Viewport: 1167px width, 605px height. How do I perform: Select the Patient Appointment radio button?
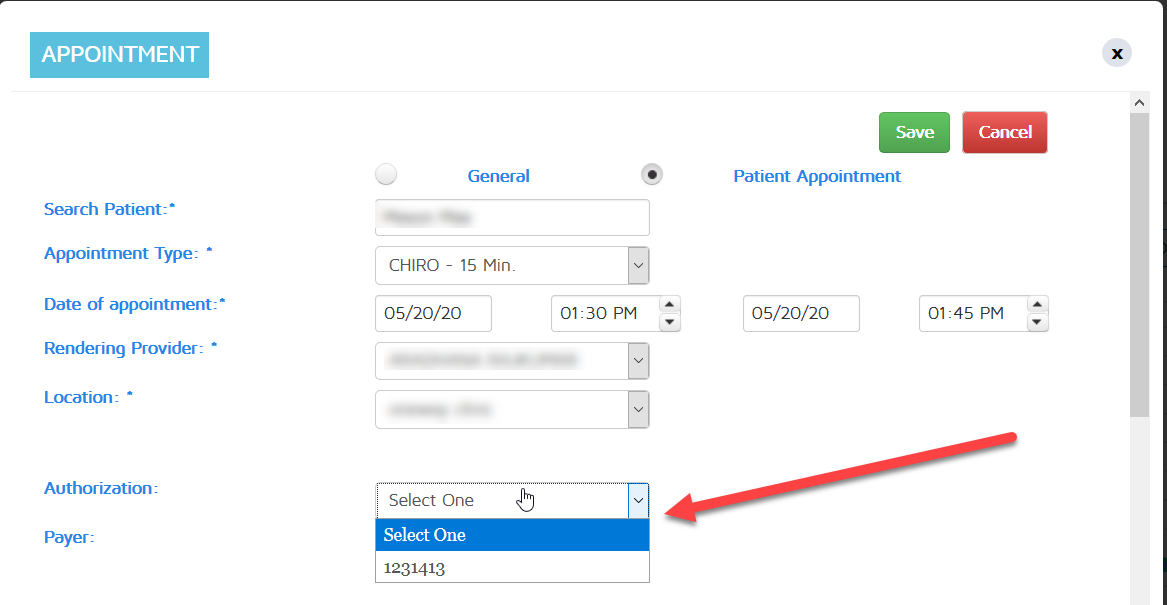(x=652, y=175)
